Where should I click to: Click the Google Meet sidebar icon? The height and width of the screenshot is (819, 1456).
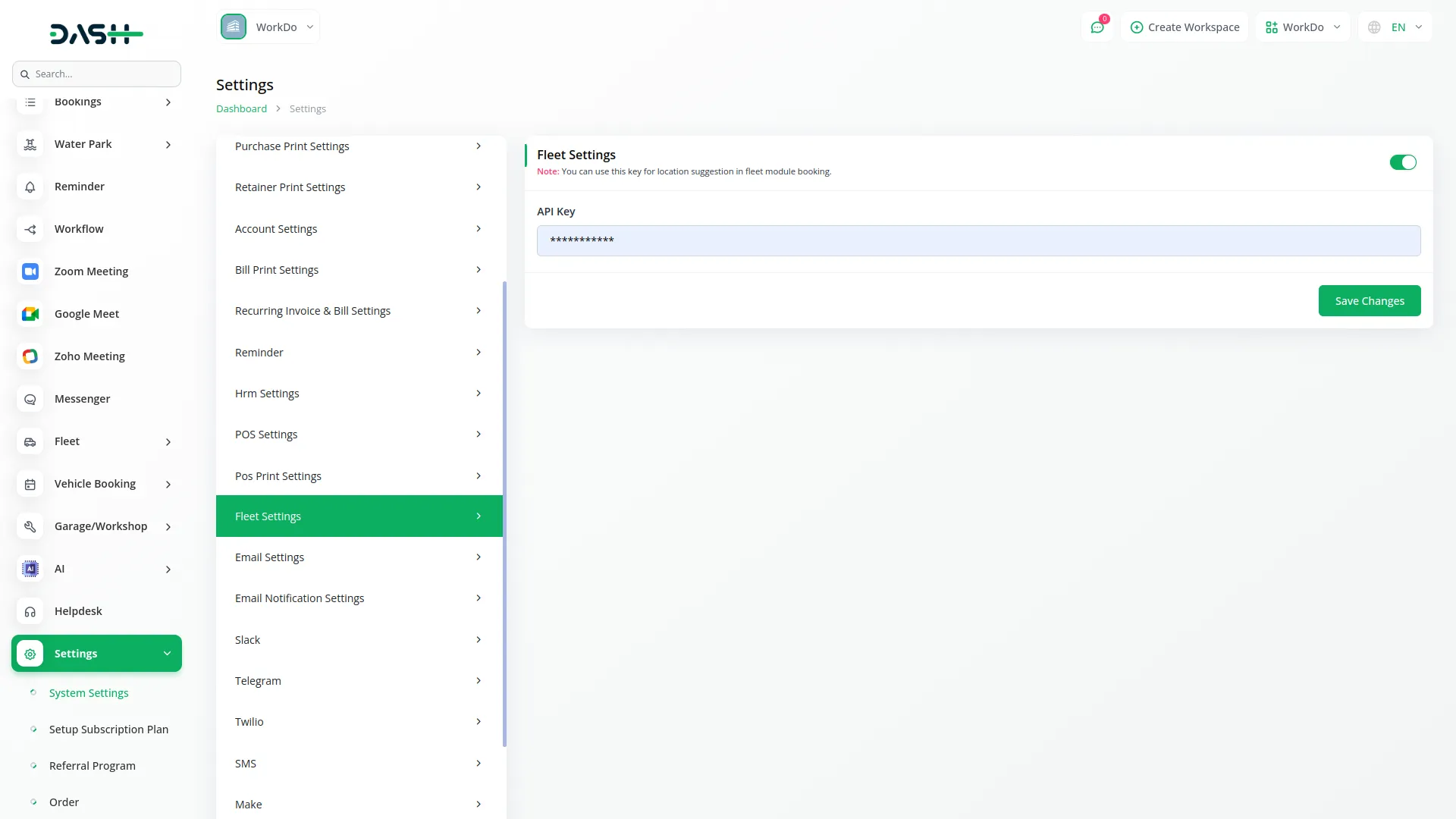[30, 314]
